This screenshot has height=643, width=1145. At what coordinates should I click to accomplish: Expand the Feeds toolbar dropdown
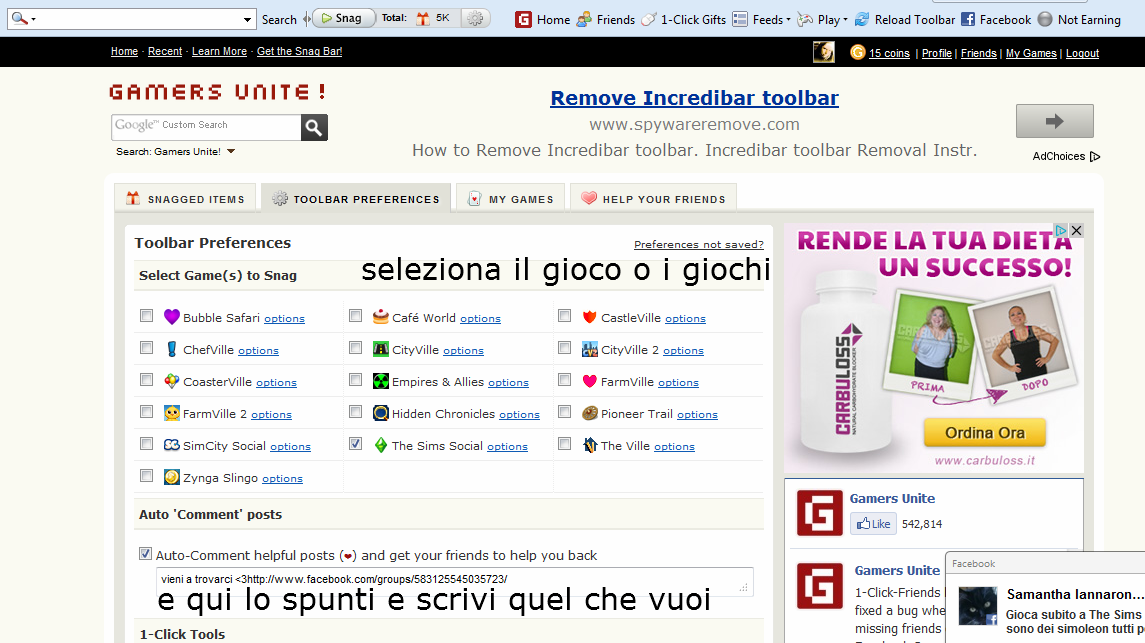tap(789, 20)
